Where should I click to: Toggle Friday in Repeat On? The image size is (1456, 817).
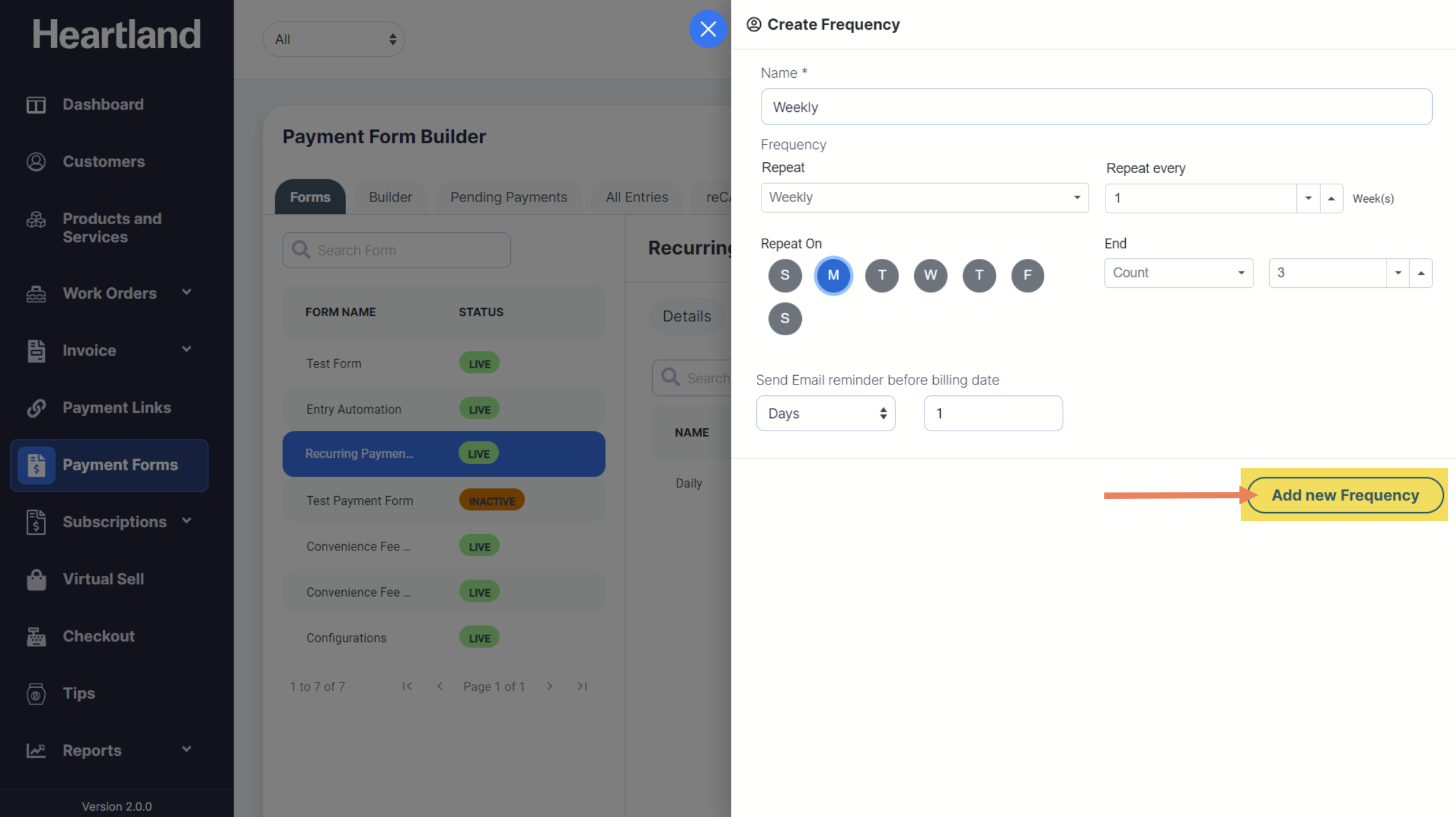point(1027,275)
